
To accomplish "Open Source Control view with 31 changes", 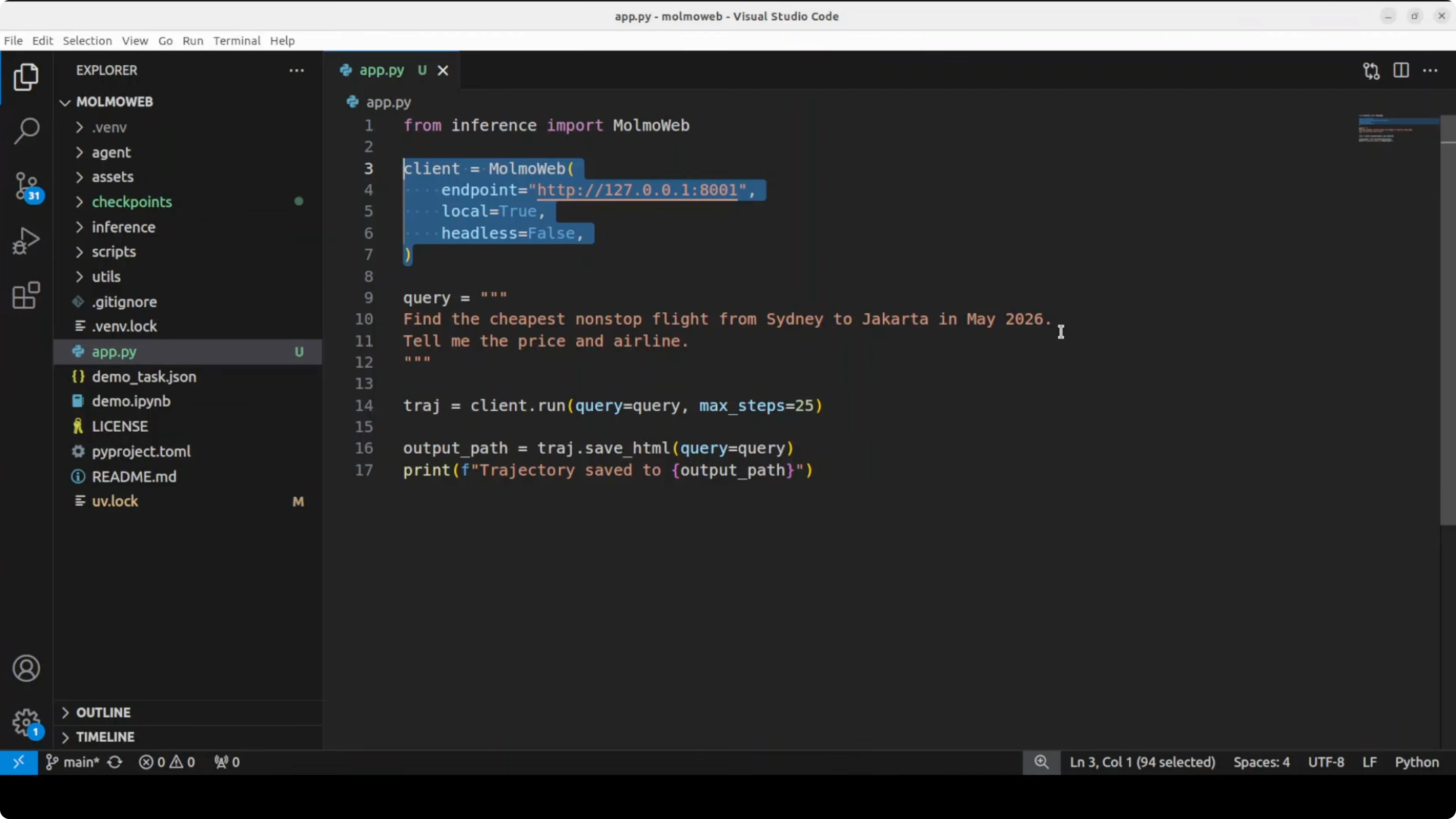I will coord(26,186).
